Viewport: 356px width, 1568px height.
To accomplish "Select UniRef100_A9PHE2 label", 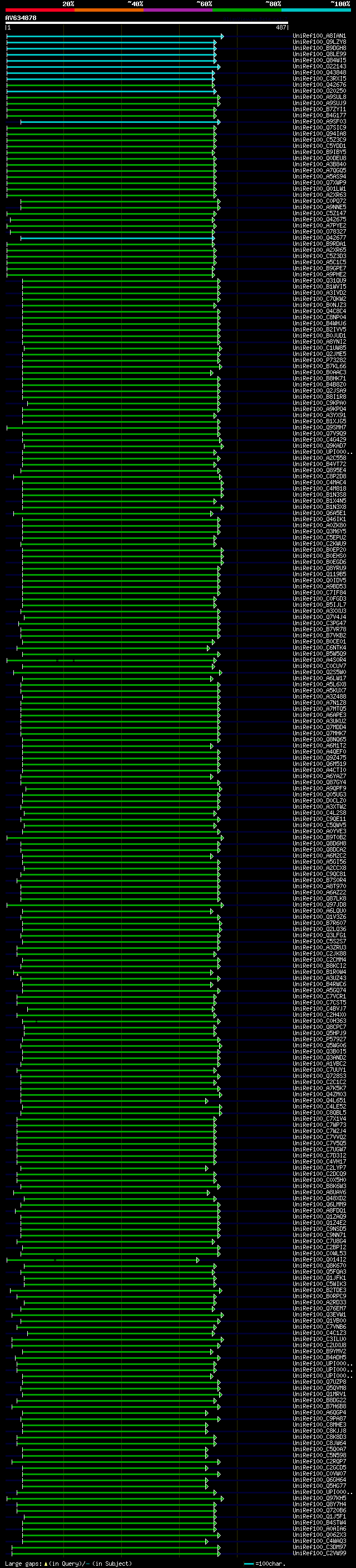I will click(319, 275).
